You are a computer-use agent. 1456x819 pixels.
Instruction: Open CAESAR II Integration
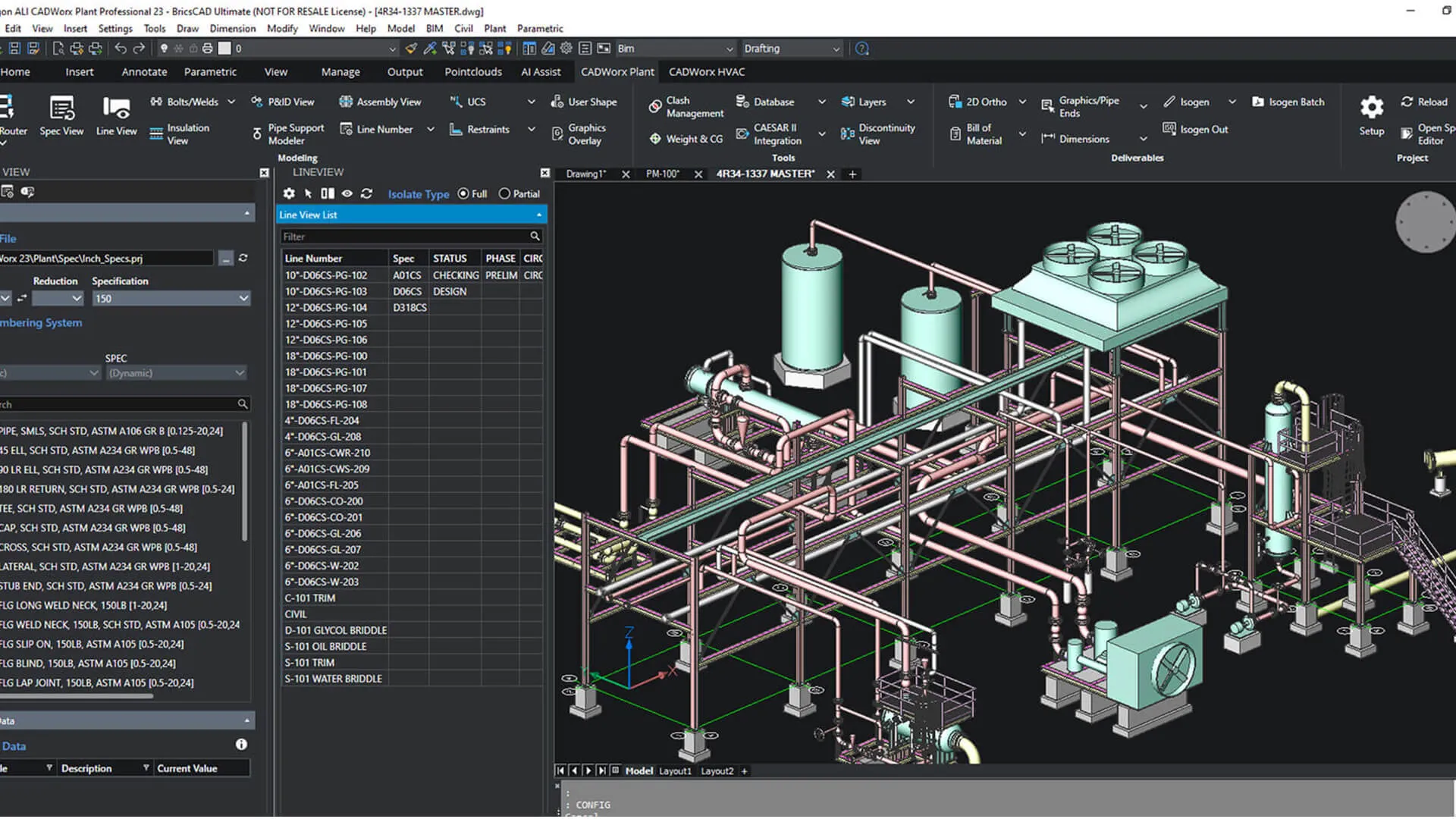click(775, 133)
